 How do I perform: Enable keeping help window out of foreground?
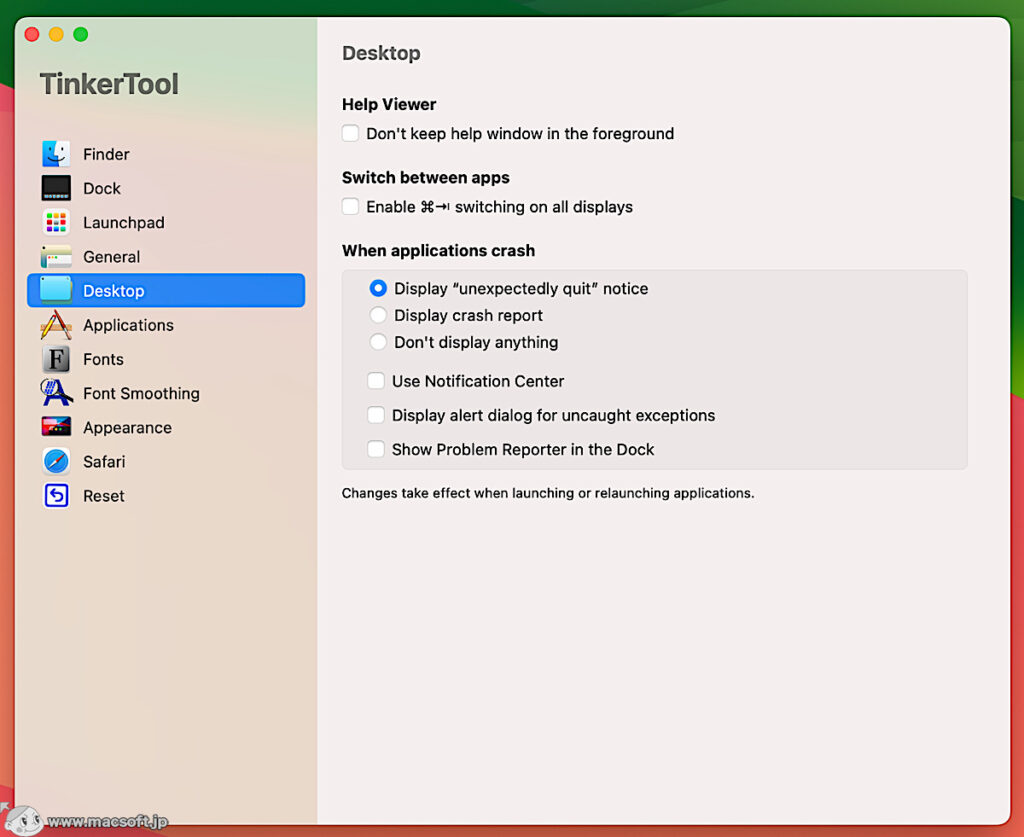(351, 133)
